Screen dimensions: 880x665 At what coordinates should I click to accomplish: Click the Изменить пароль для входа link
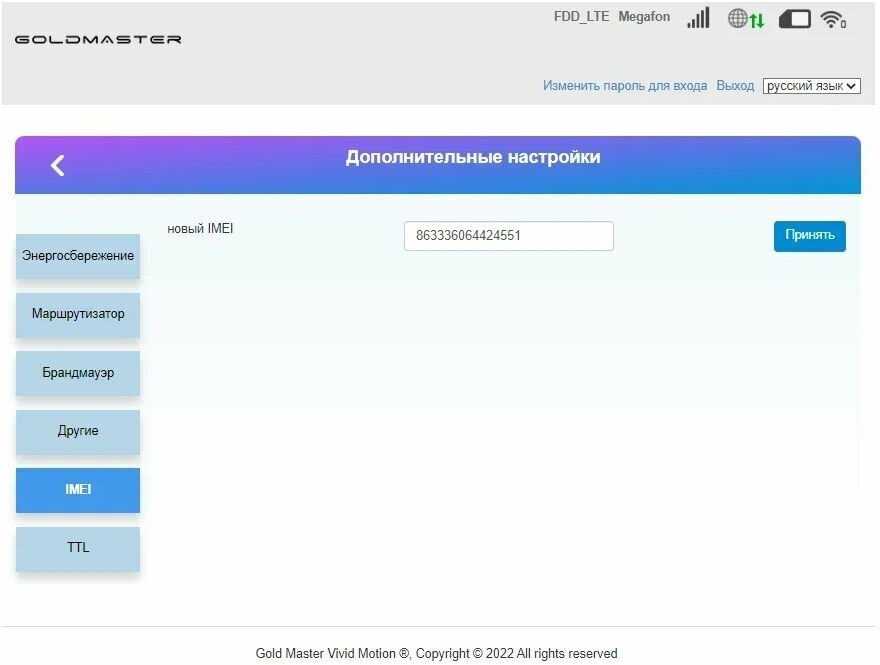point(625,86)
